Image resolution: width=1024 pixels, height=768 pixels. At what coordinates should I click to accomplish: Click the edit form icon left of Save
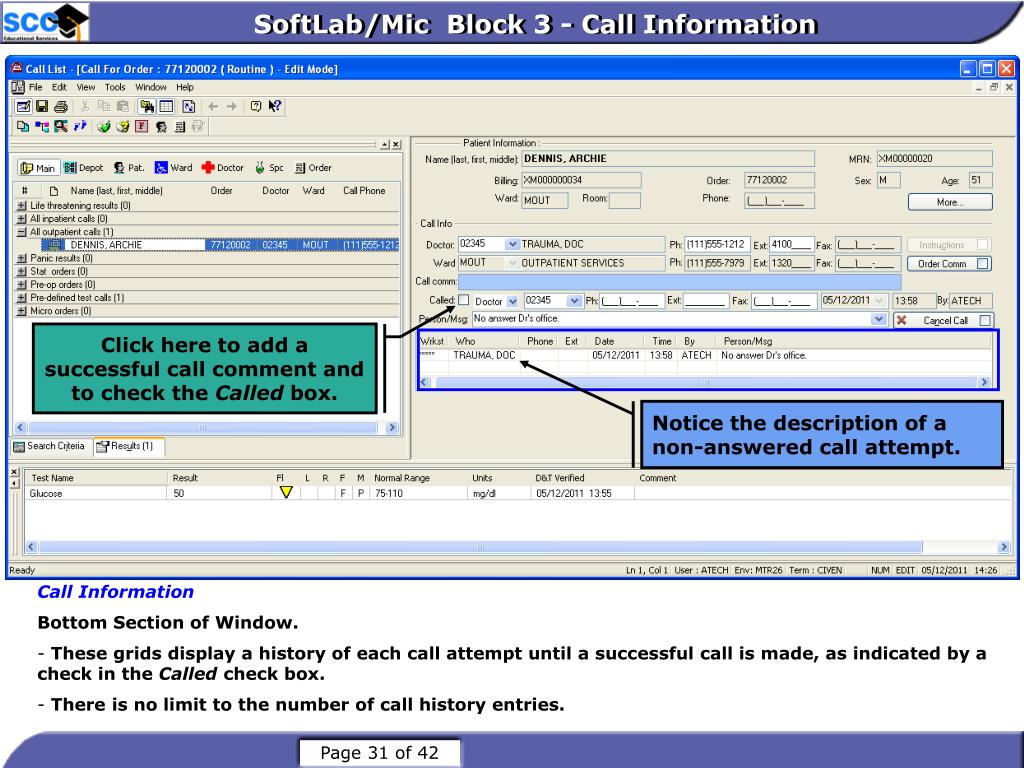point(23,106)
